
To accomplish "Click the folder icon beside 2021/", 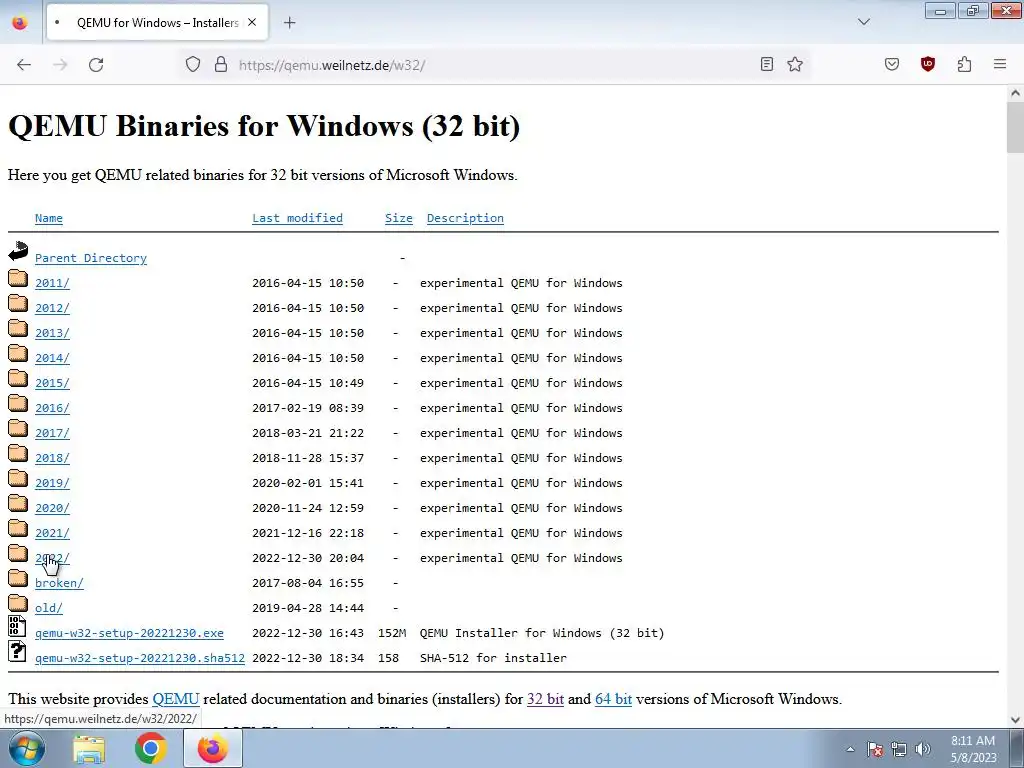I will pos(18,529).
